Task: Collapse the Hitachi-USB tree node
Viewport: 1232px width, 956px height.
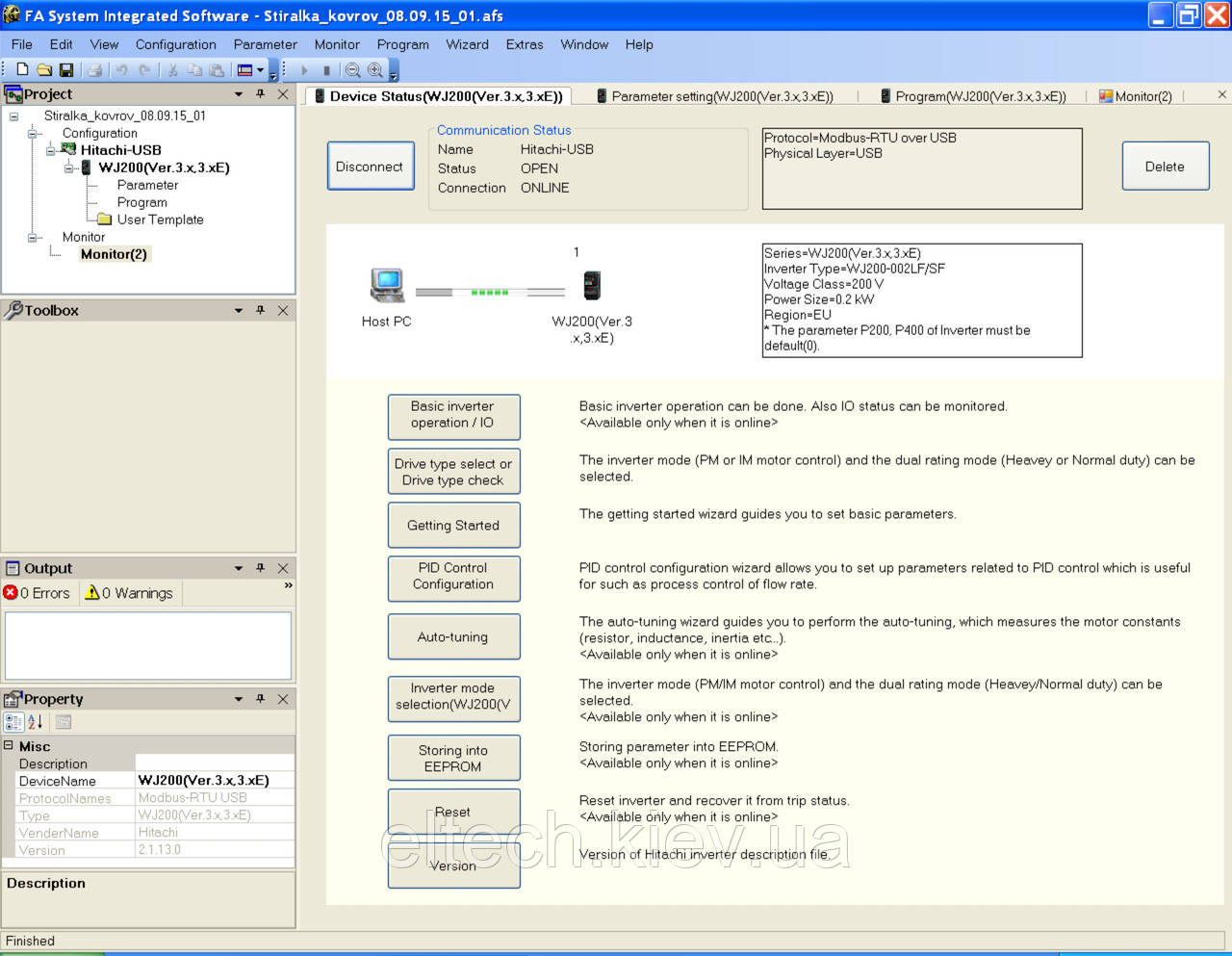Action: [x=50, y=150]
